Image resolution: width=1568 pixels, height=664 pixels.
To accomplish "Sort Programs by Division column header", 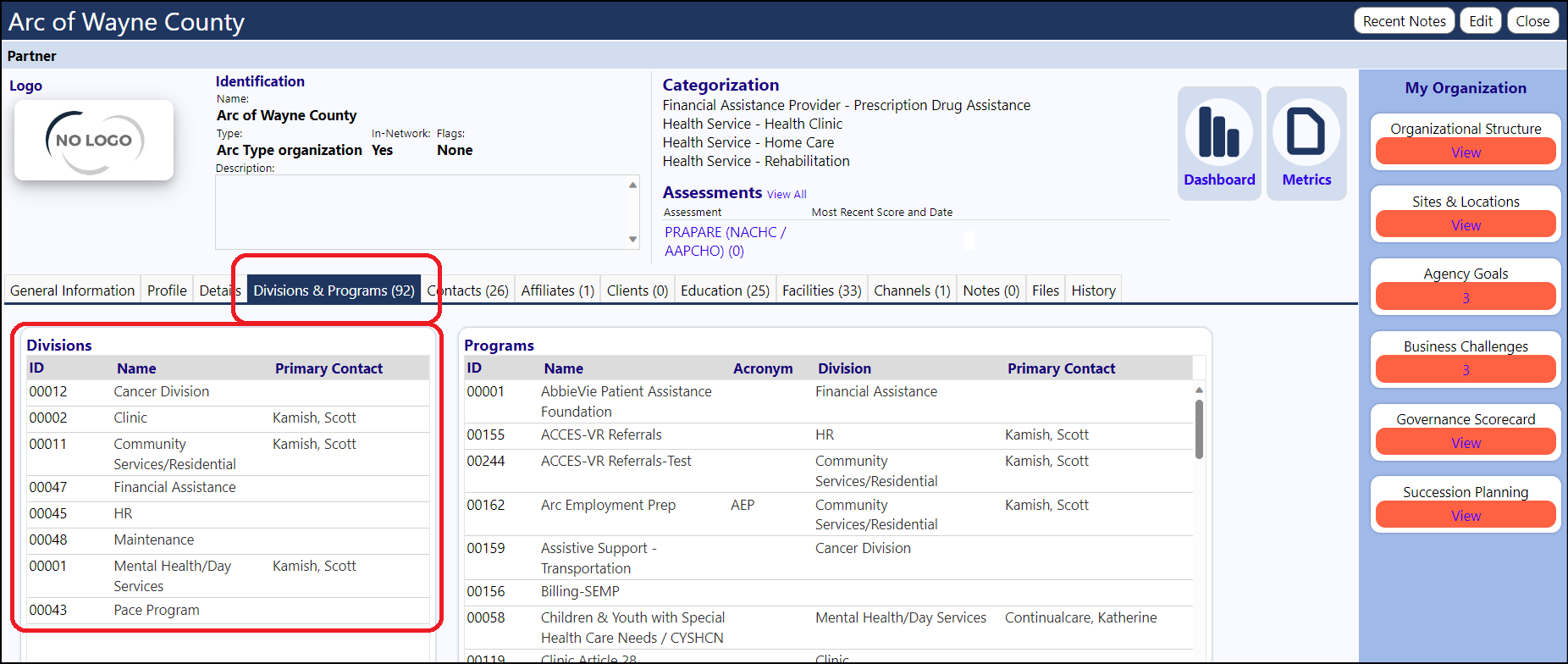I will [844, 368].
